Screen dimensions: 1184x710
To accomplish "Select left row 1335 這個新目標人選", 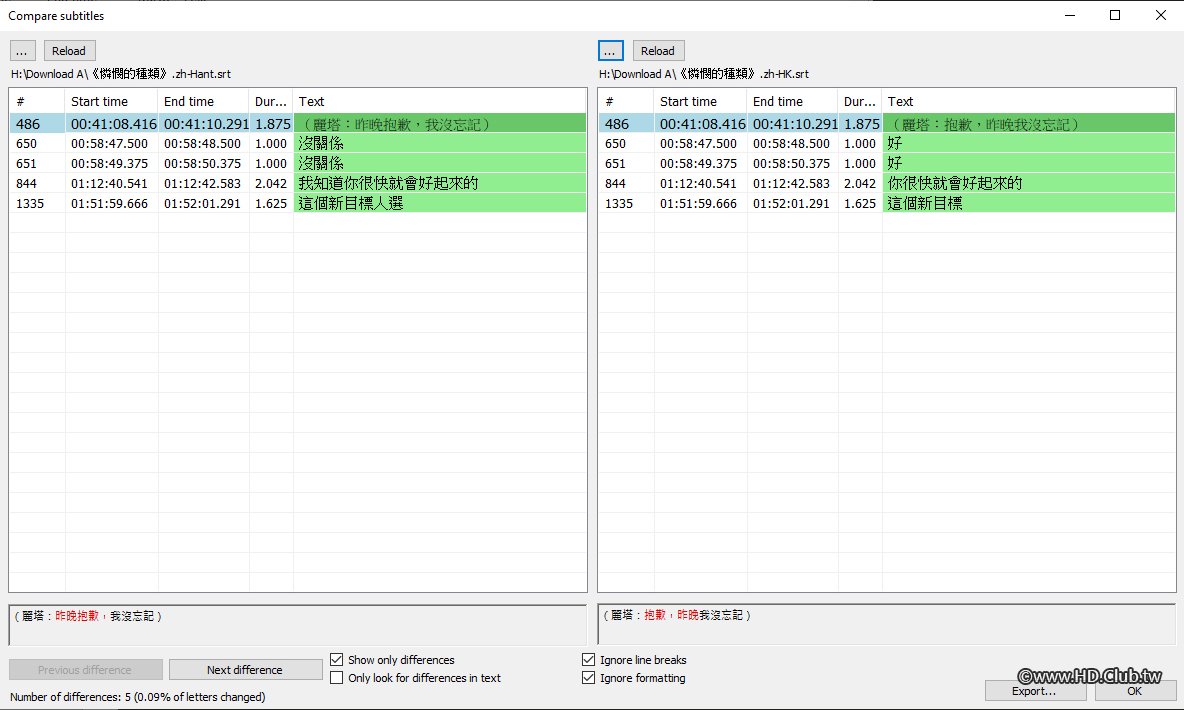I will pyautogui.click(x=298, y=203).
